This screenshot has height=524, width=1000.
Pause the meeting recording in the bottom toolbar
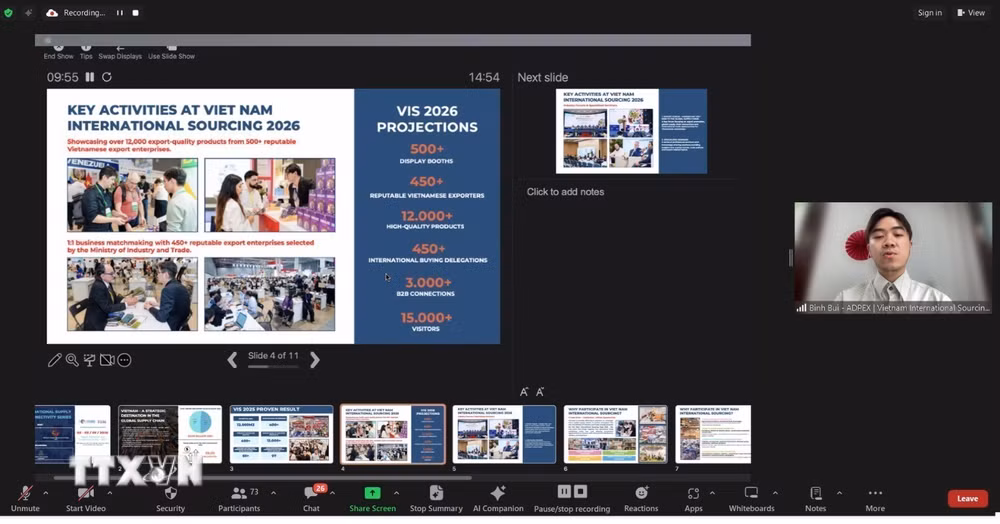coord(564,491)
